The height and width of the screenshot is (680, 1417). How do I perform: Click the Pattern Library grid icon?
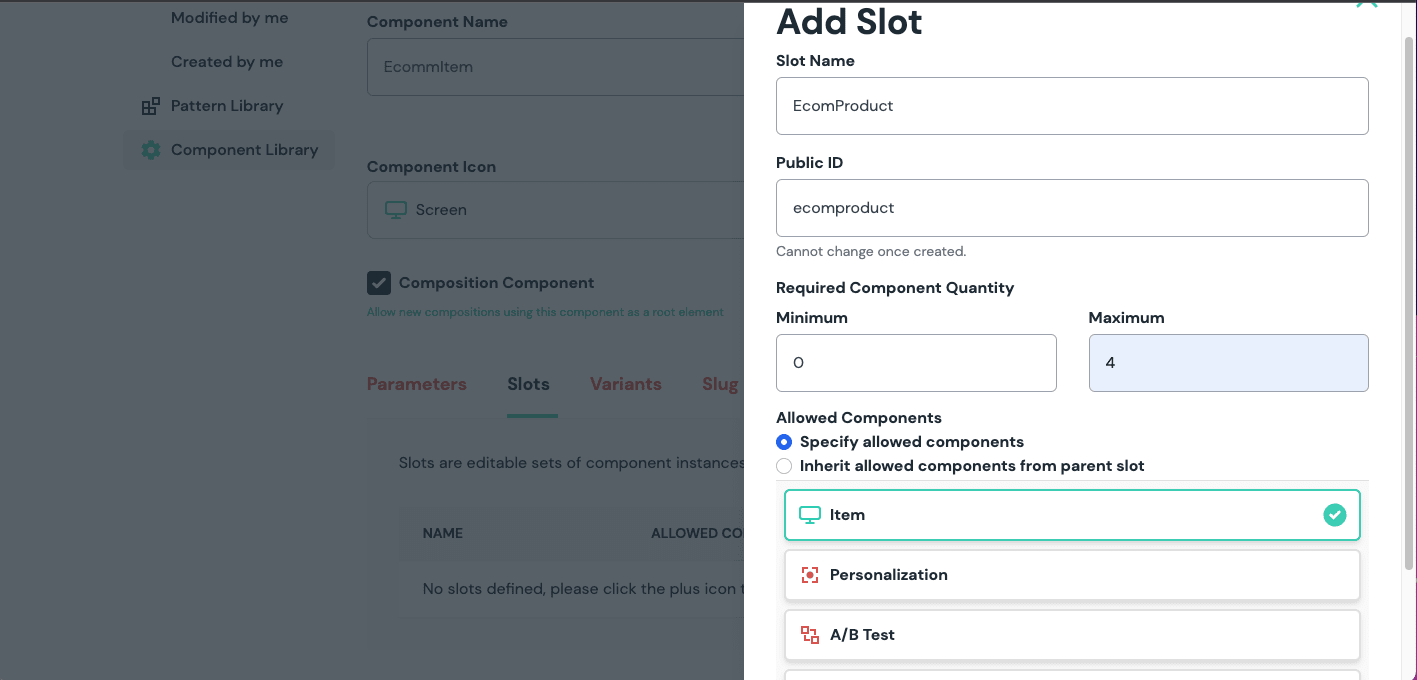[151, 106]
